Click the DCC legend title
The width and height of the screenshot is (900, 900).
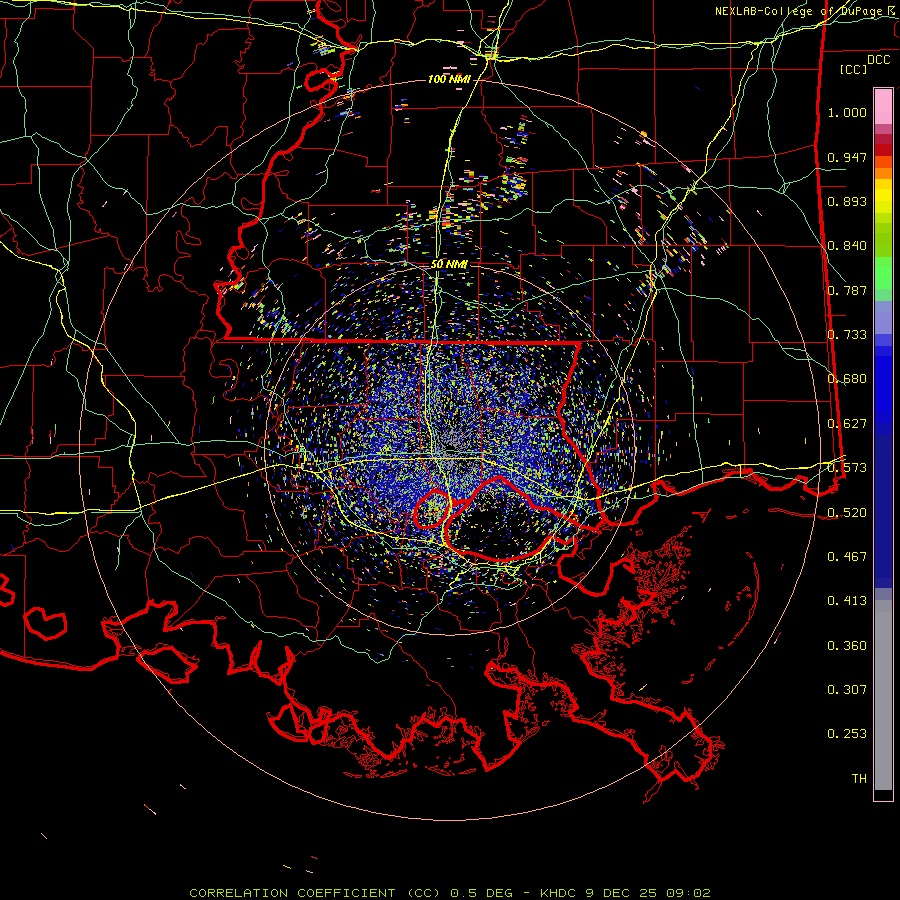click(878, 60)
